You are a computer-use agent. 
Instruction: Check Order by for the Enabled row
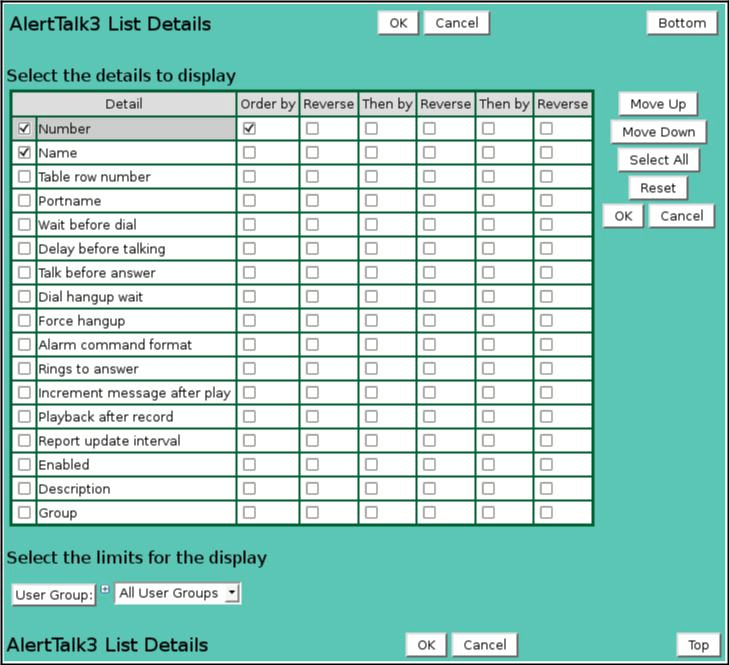tap(249, 464)
